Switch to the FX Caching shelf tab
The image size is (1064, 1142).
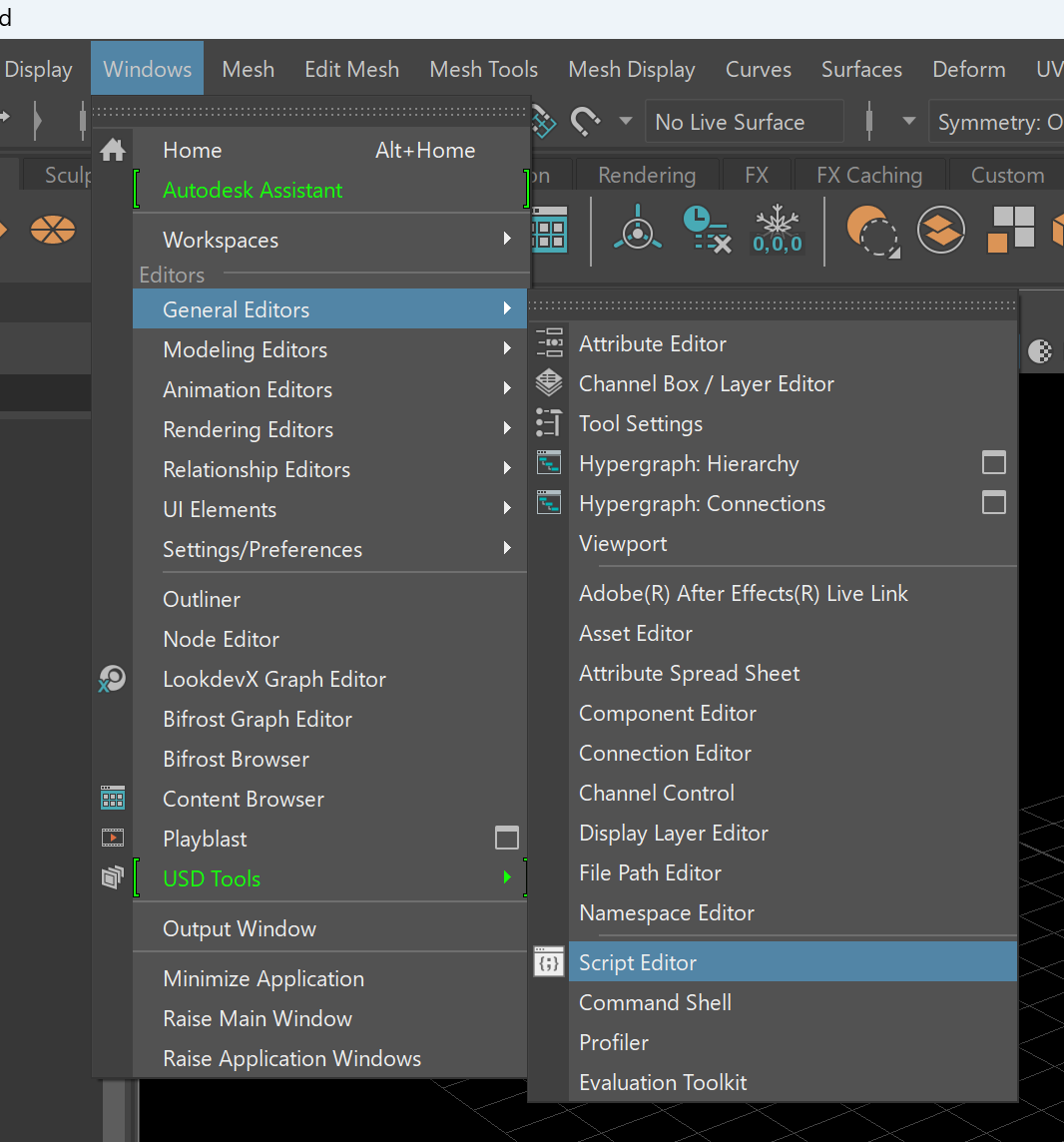[x=868, y=175]
